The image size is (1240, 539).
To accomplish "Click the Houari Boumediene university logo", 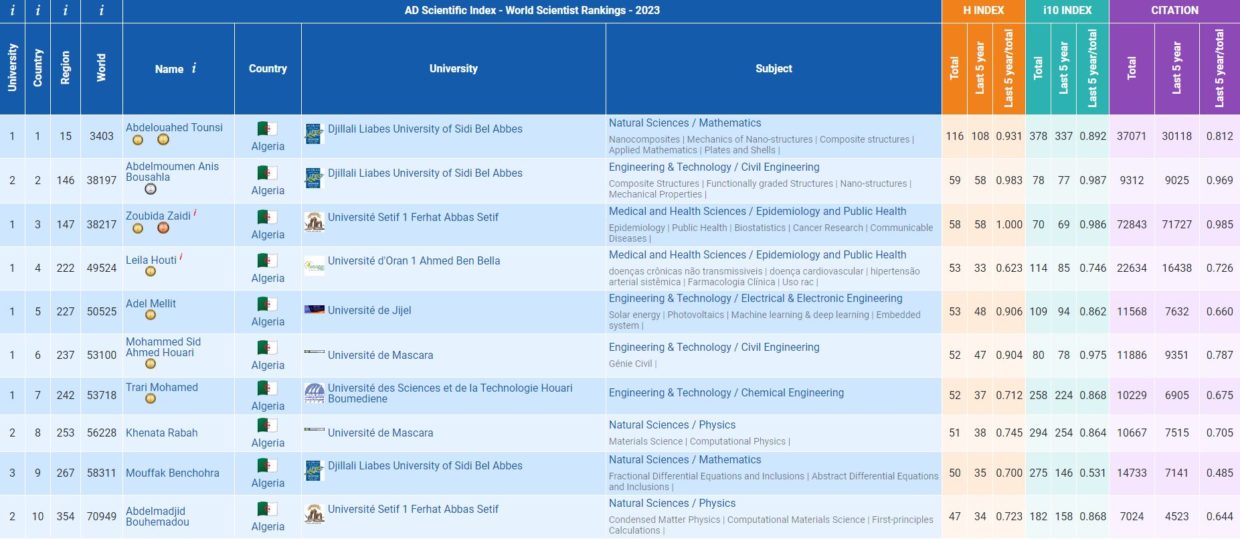I will [314, 393].
